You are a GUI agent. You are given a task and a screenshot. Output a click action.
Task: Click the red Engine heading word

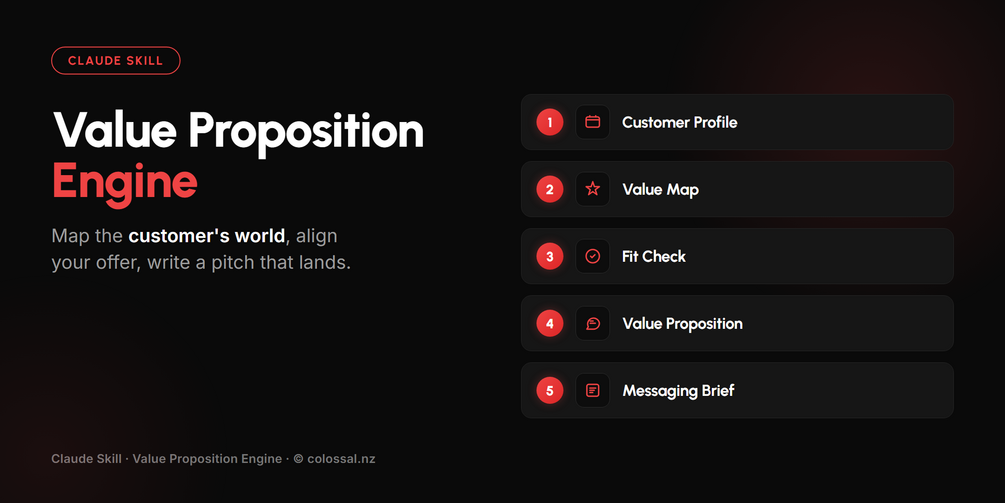[124, 183]
